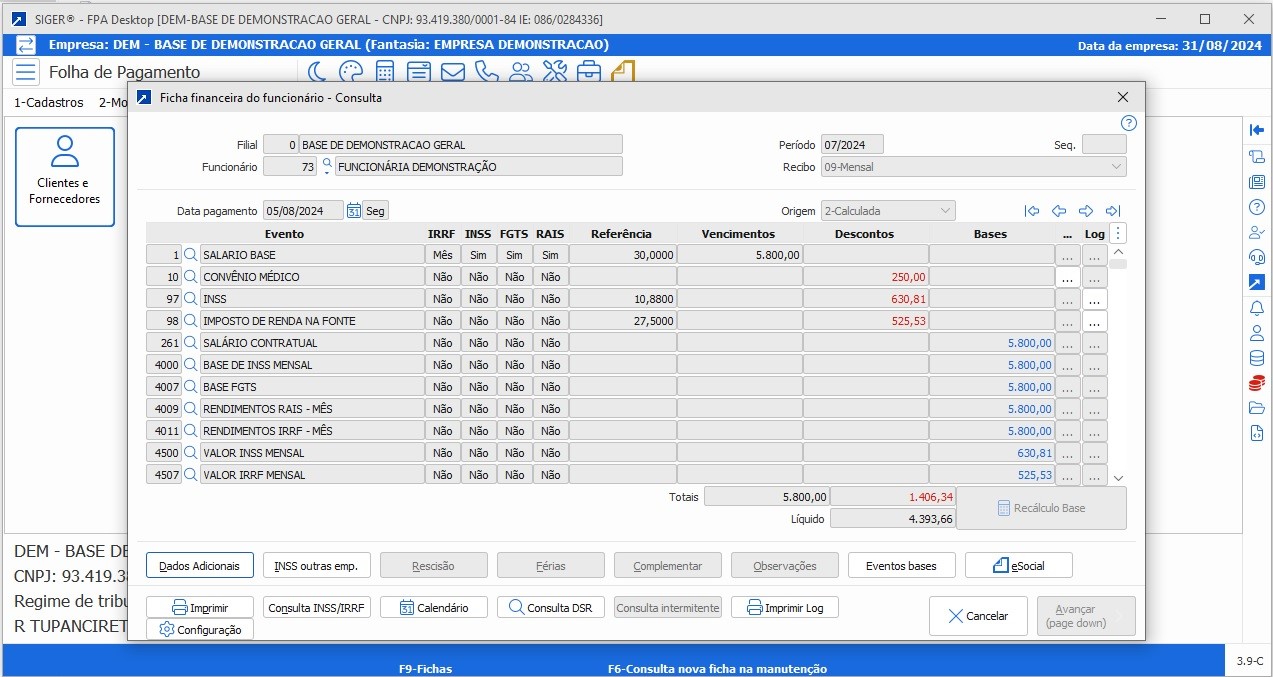
Task: Click the Consulta DSR button
Action: (x=551, y=608)
